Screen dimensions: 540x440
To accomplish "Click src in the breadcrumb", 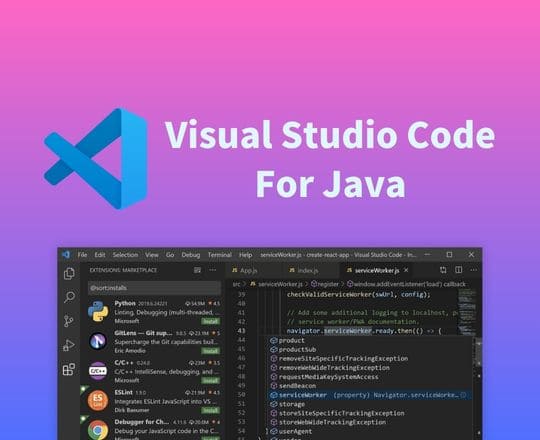I will [x=236, y=284].
